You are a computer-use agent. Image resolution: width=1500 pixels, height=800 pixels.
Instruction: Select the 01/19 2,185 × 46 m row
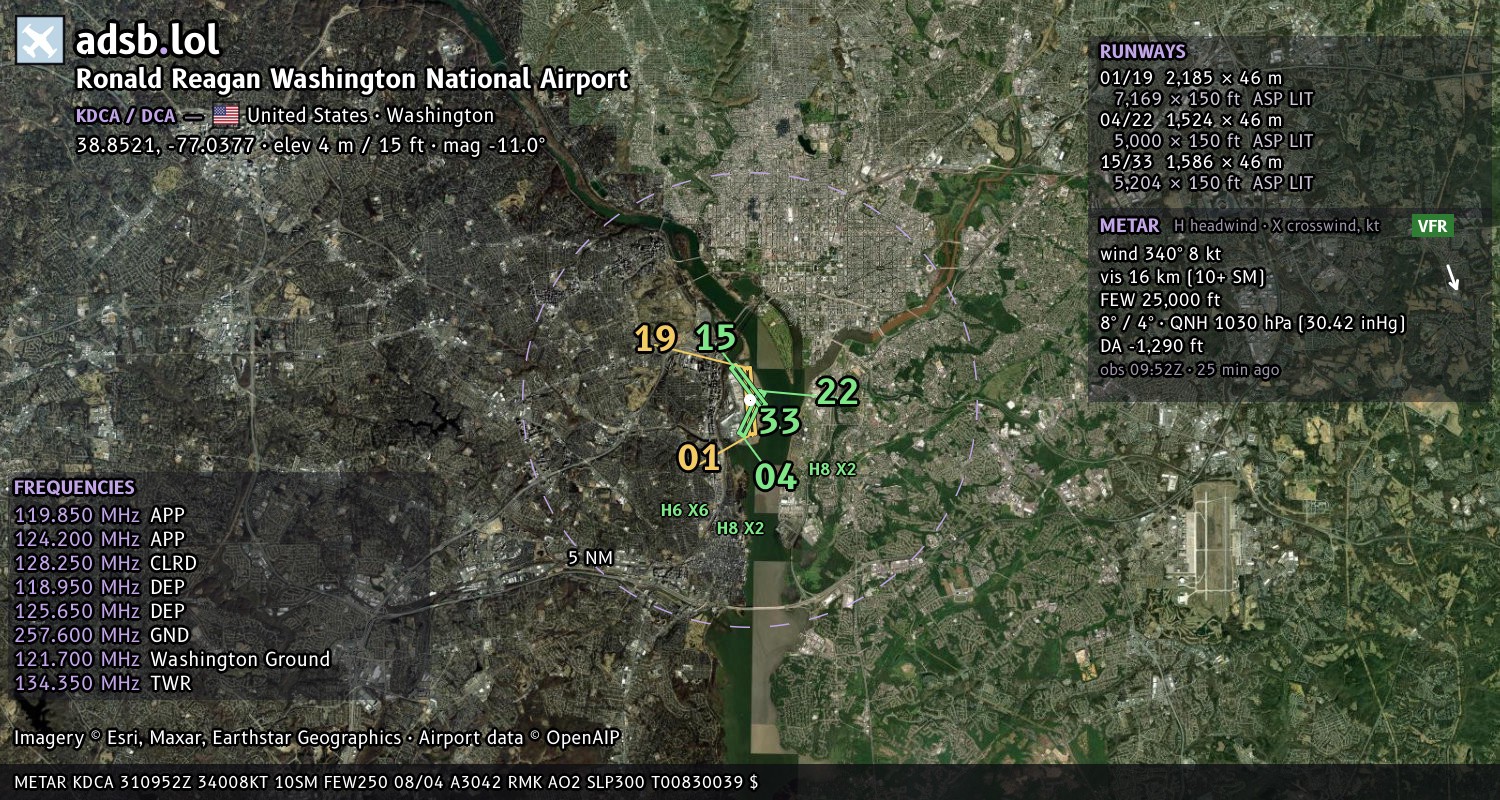pos(1191,77)
